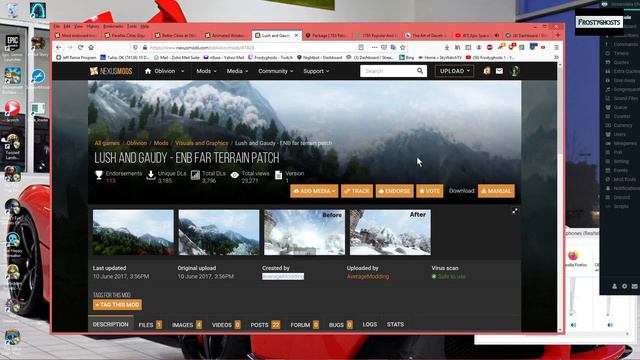Open the UPLOAD dropdown button
This screenshot has width=640, height=360.
(454, 71)
